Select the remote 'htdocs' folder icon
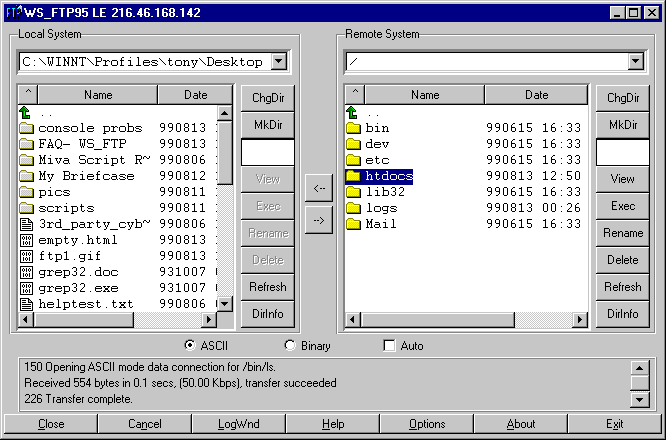Viewport: 666px width, 440px height. (x=353, y=176)
